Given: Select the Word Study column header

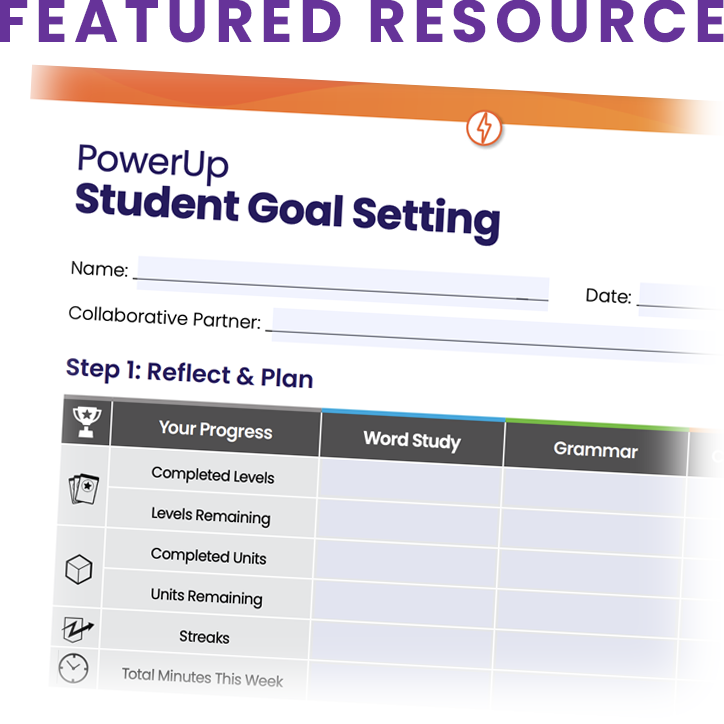Looking at the screenshot, I should point(412,439).
